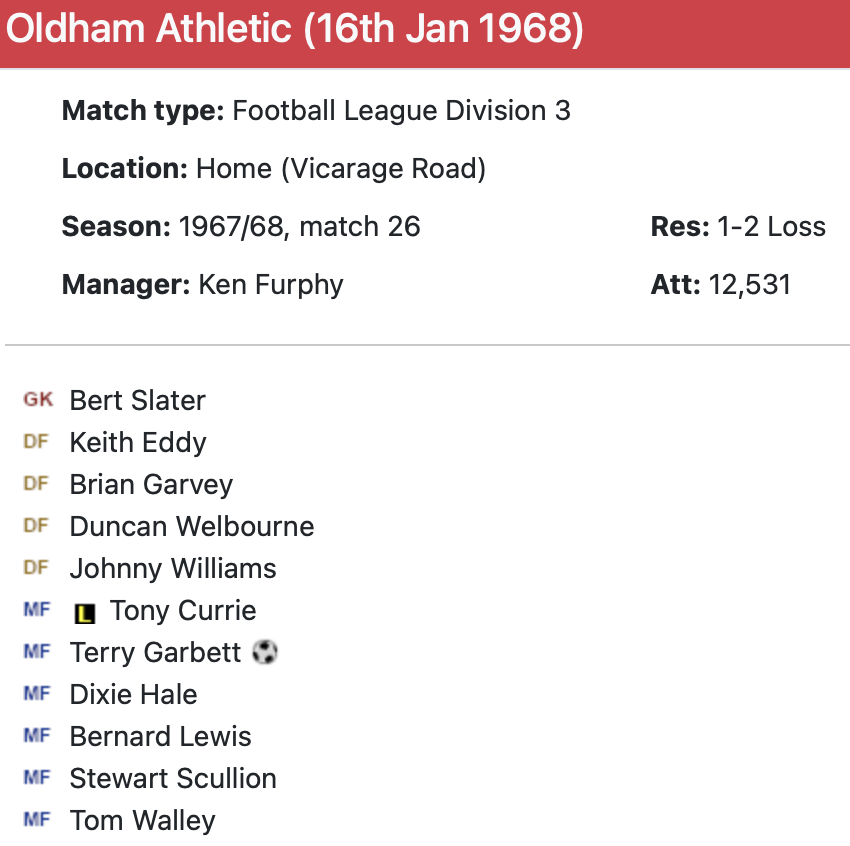Screen dimensions: 850x846
Task: Click the football goal icon after Terry Garbett
Action: (x=265, y=652)
